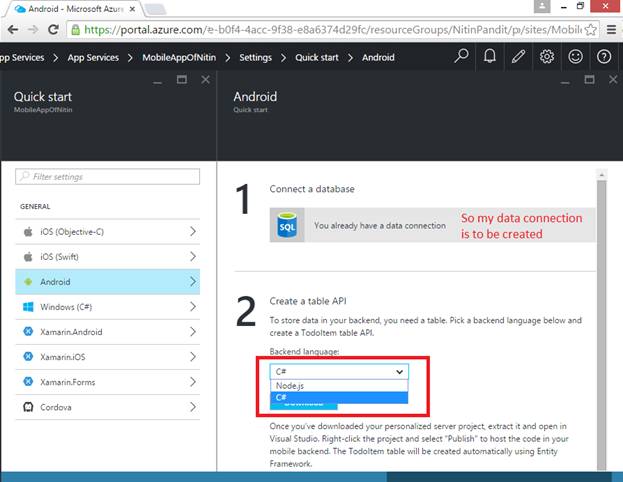Click the Chrome user profile icon
Viewport: 623px width, 482px height.
[x=542, y=6]
